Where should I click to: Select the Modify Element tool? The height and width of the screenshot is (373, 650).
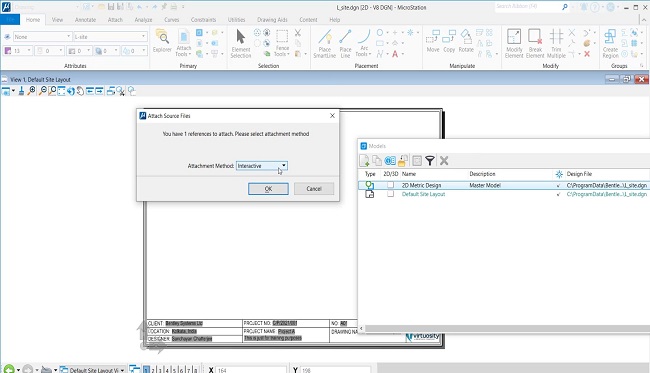click(x=514, y=43)
